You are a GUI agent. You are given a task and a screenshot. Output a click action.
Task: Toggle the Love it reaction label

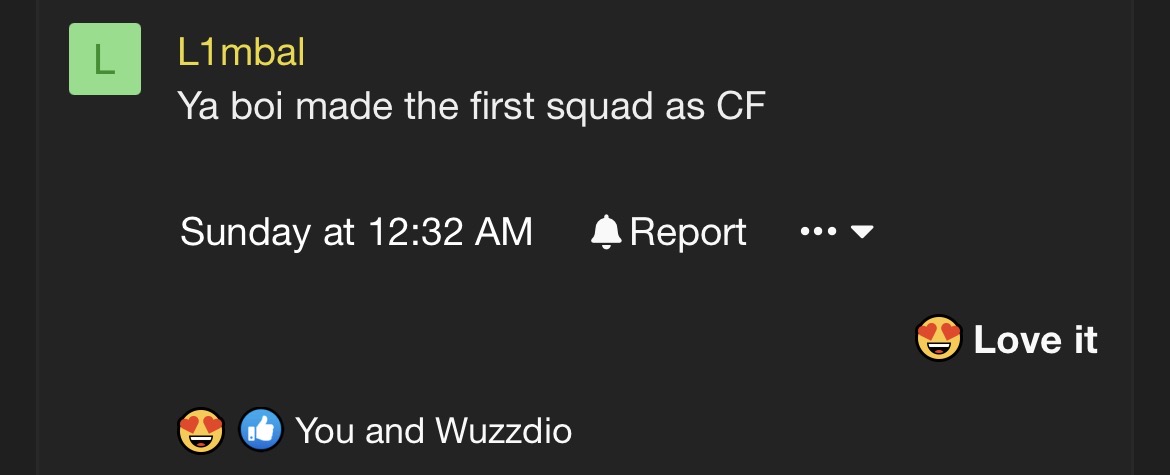1035,340
